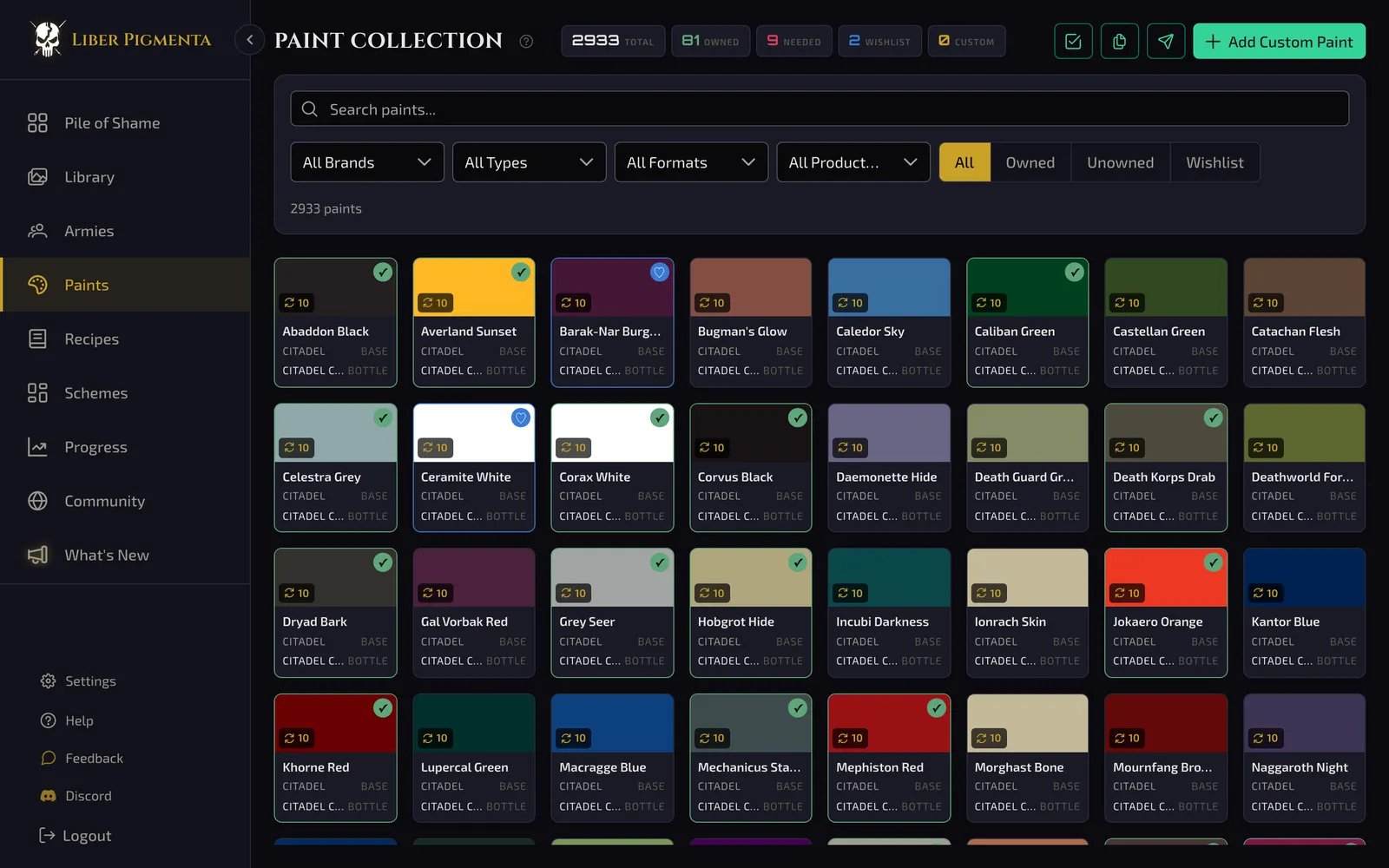This screenshot has height=868, width=1389.
Task: Click equivalents badge 10 on Caledor Sky
Action: [x=851, y=303]
